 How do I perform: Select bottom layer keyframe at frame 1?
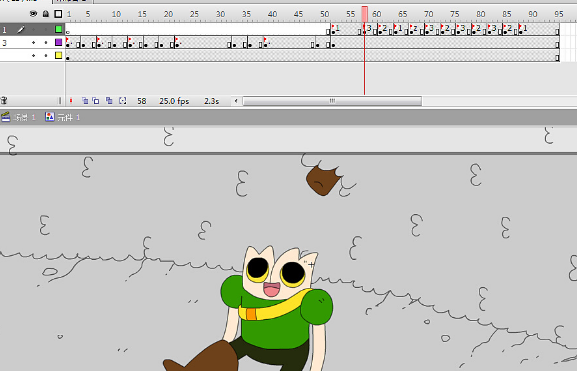click(x=68, y=56)
